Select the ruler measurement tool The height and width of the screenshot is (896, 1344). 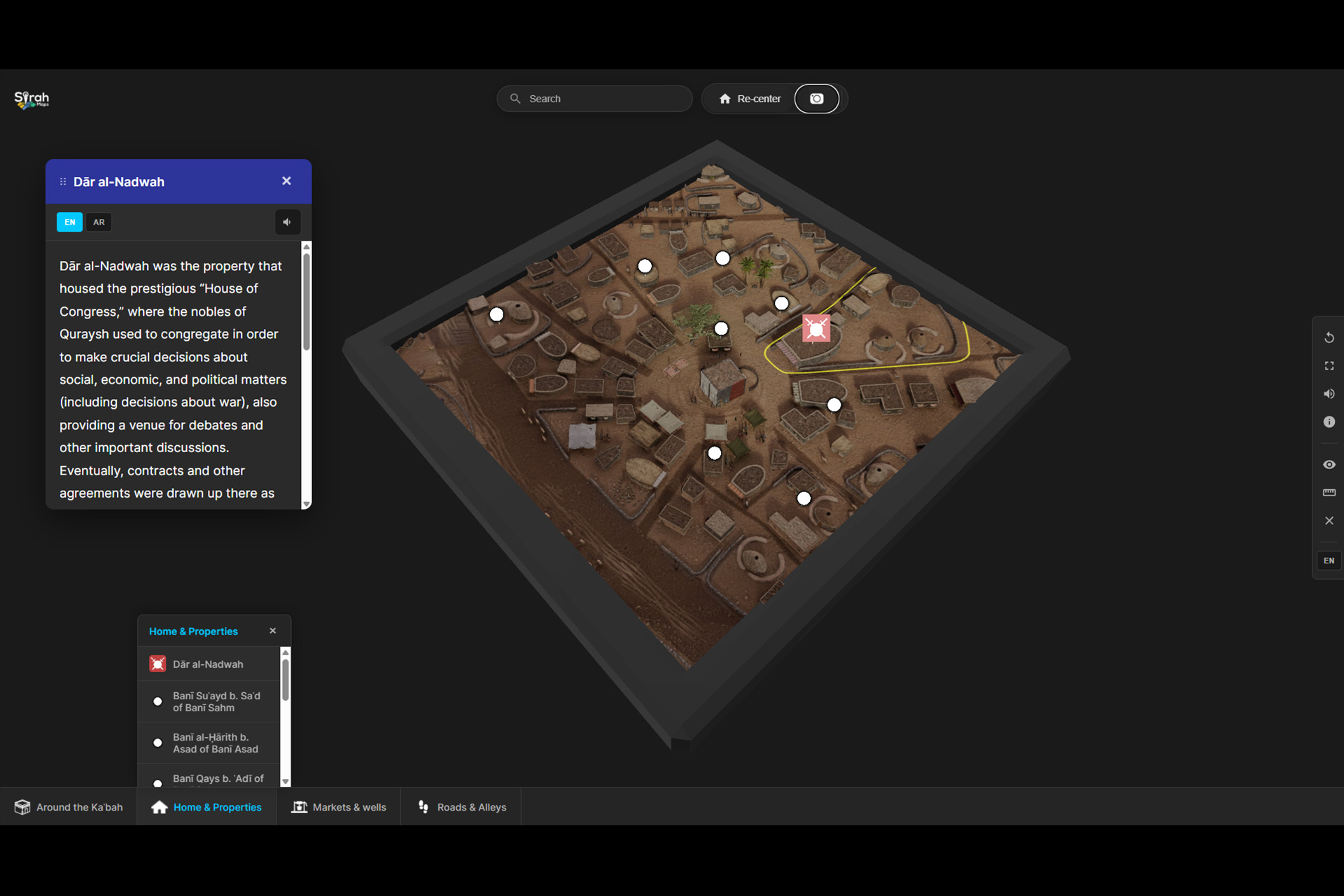[1329, 493]
